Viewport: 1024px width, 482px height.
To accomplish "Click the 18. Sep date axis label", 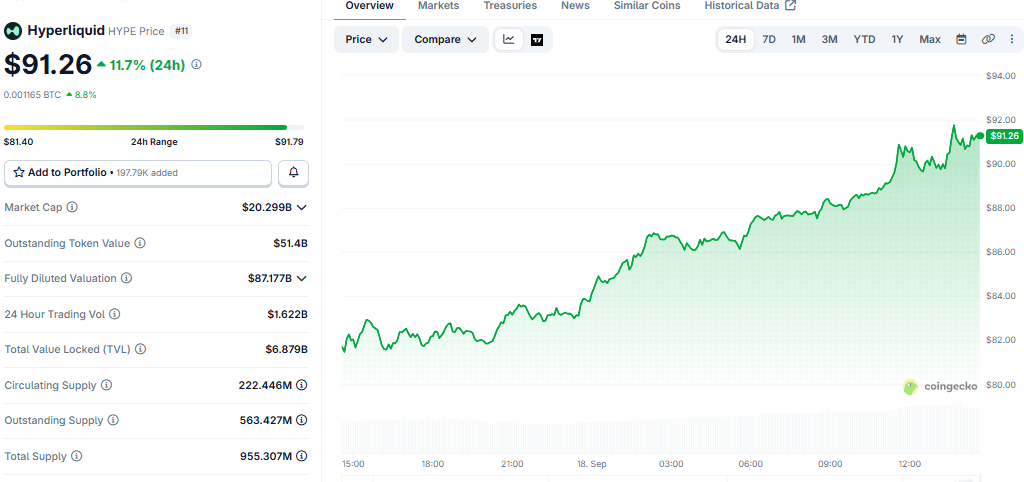I will coord(592,464).
